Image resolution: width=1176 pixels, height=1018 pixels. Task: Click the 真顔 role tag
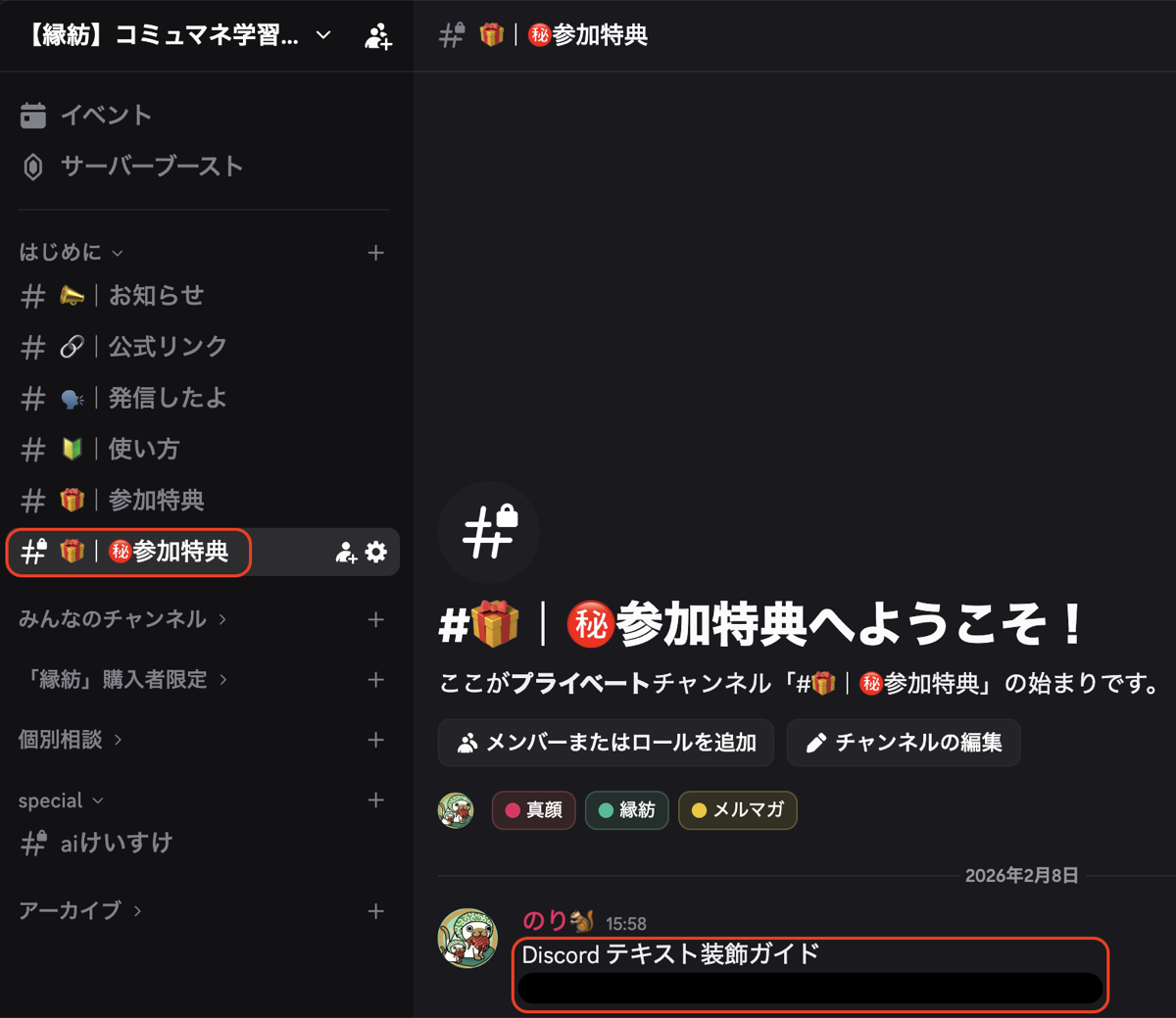[533, 810]
